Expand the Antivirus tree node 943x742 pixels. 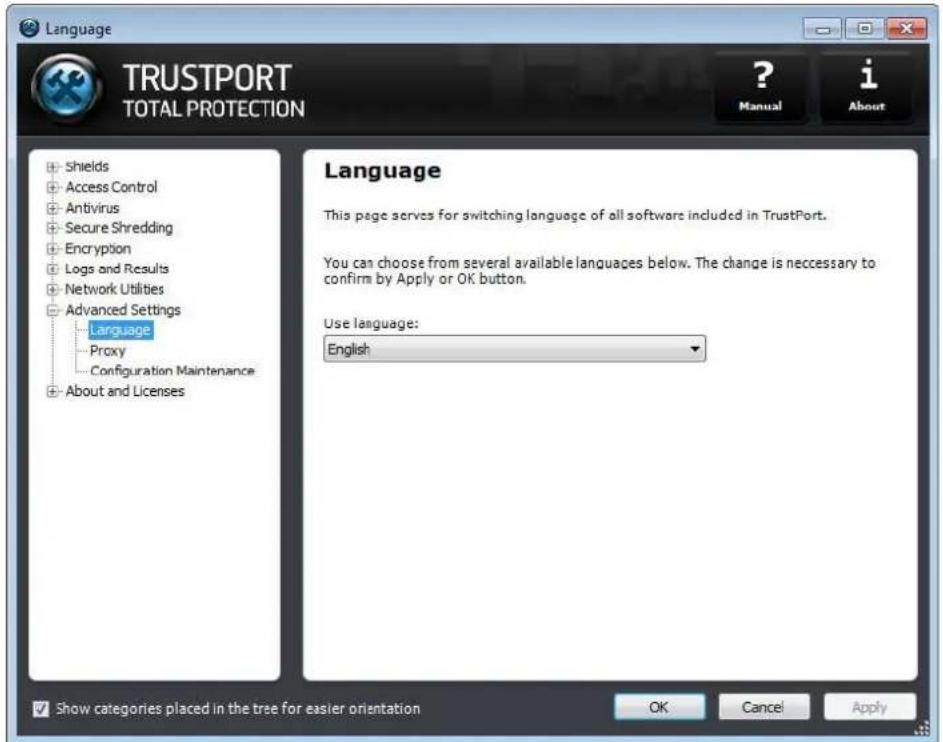click(52, 208)
